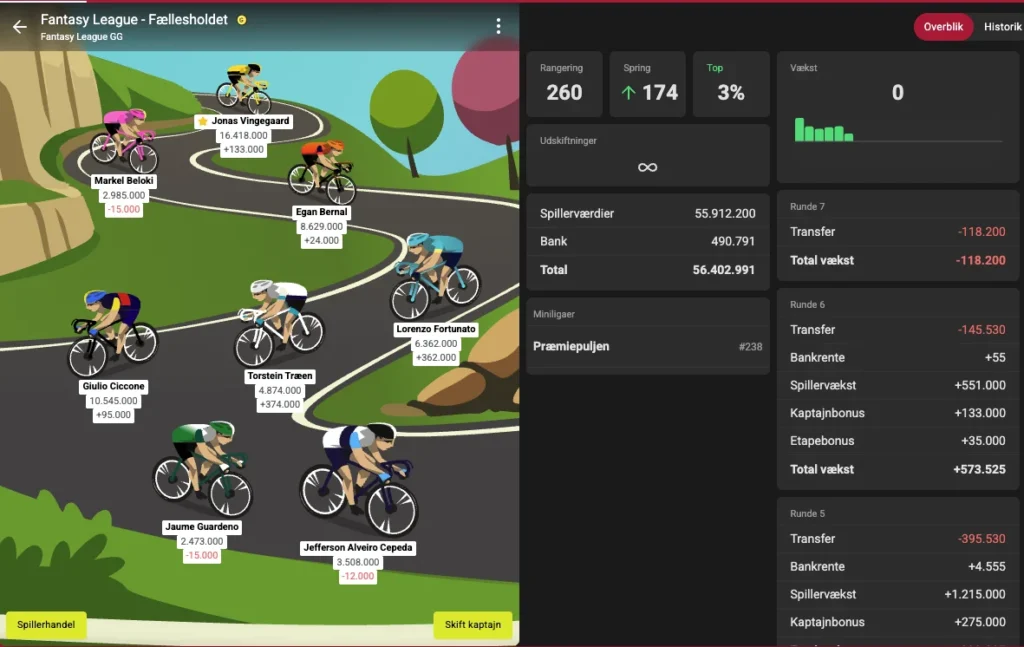This screenshot has height=647, width=1024.
Task: Click the Spring 174 card
Action: click(x=647, y=84)
